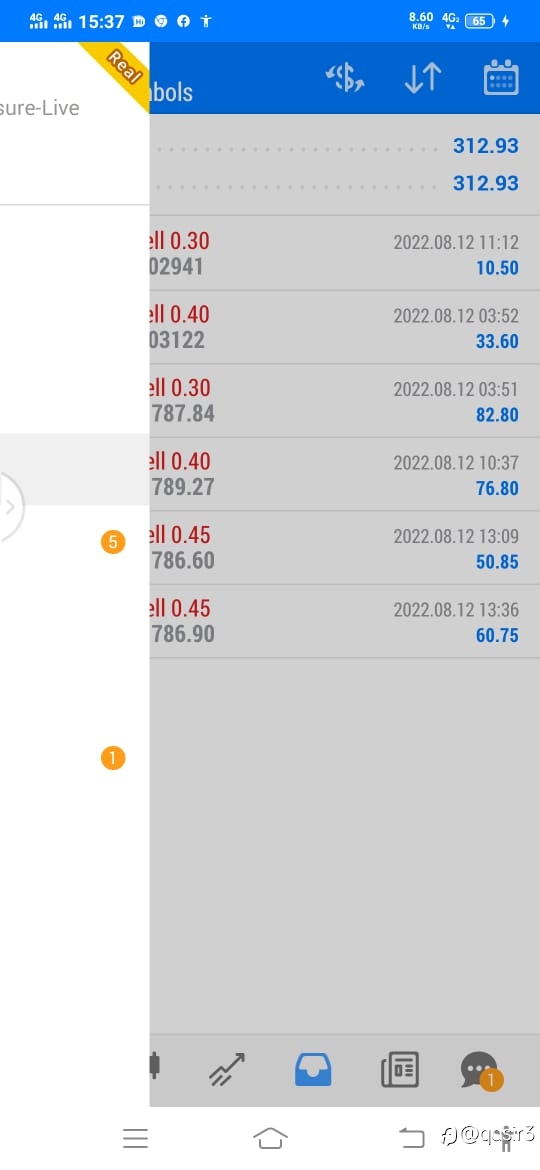Viewport: 540px width, 1170px height.
Task: Select the trade dated 2022.08.12 10:37
Action: coord(345,475)
